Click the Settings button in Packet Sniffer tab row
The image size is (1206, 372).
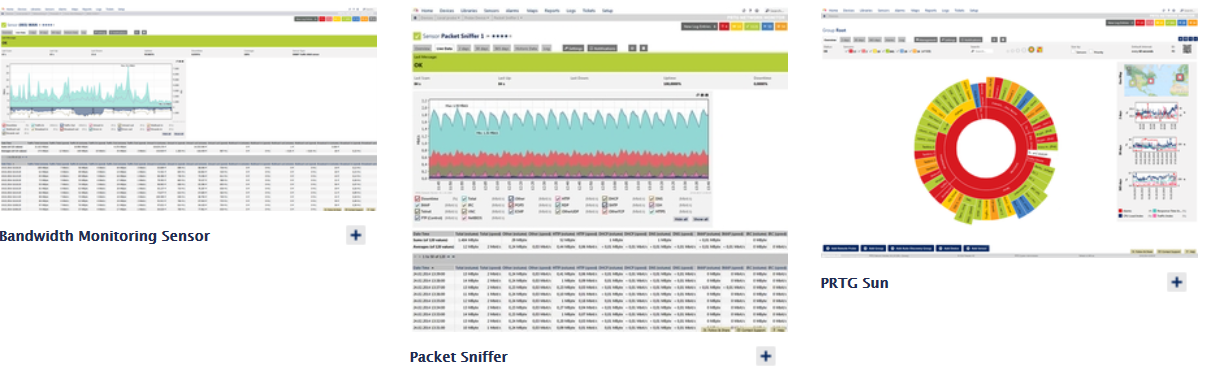click(573, 48)
